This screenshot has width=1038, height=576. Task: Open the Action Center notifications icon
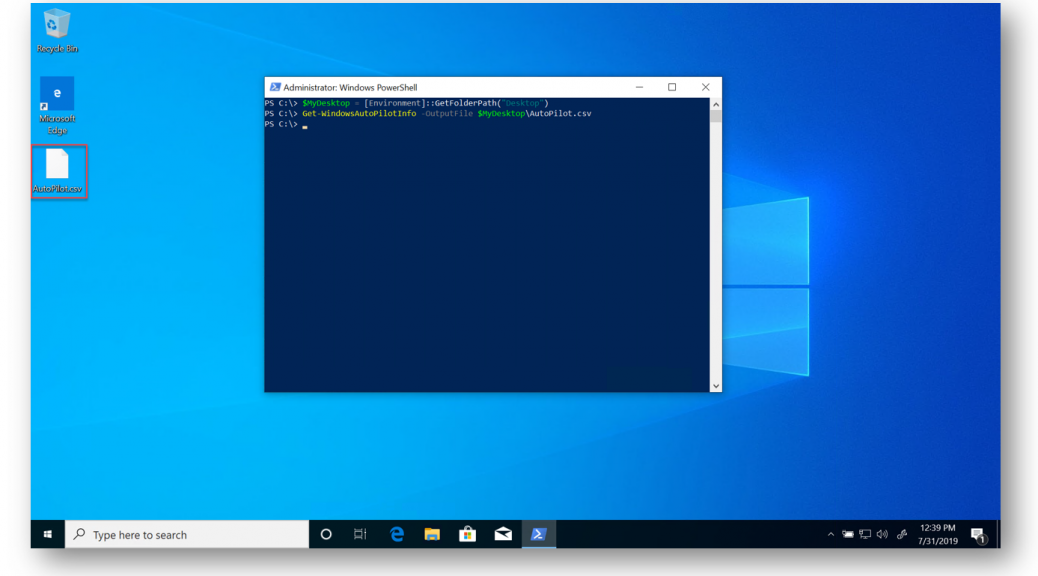click(978, 535)
